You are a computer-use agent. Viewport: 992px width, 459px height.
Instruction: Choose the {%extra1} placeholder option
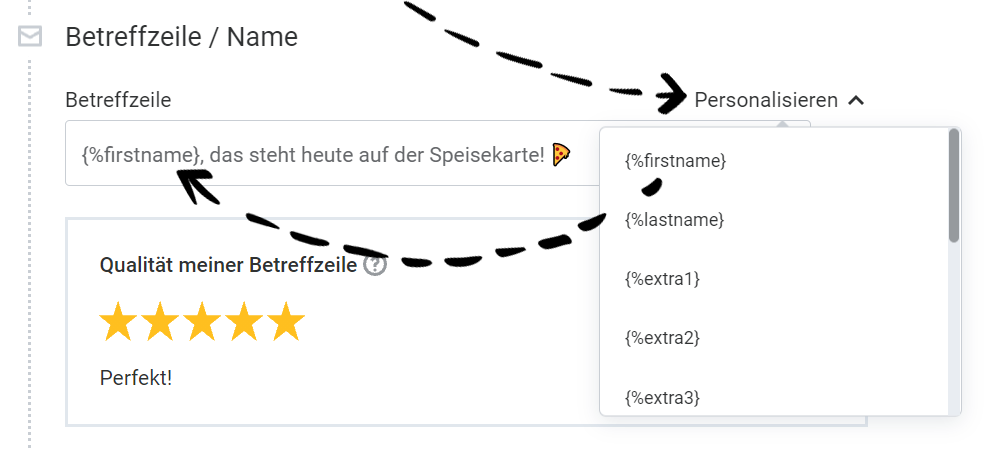pos(662,279)
